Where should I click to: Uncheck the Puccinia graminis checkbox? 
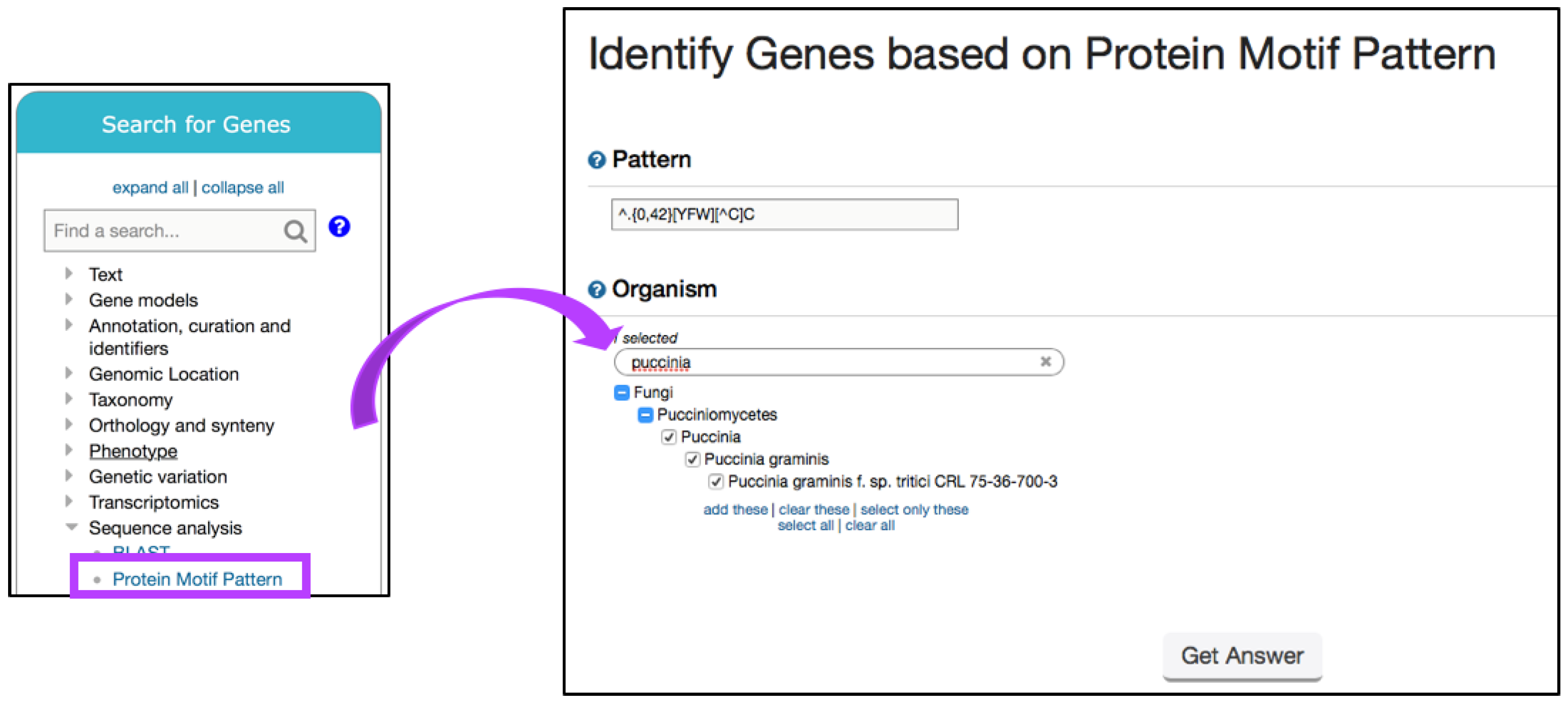[x=692, y=459]
